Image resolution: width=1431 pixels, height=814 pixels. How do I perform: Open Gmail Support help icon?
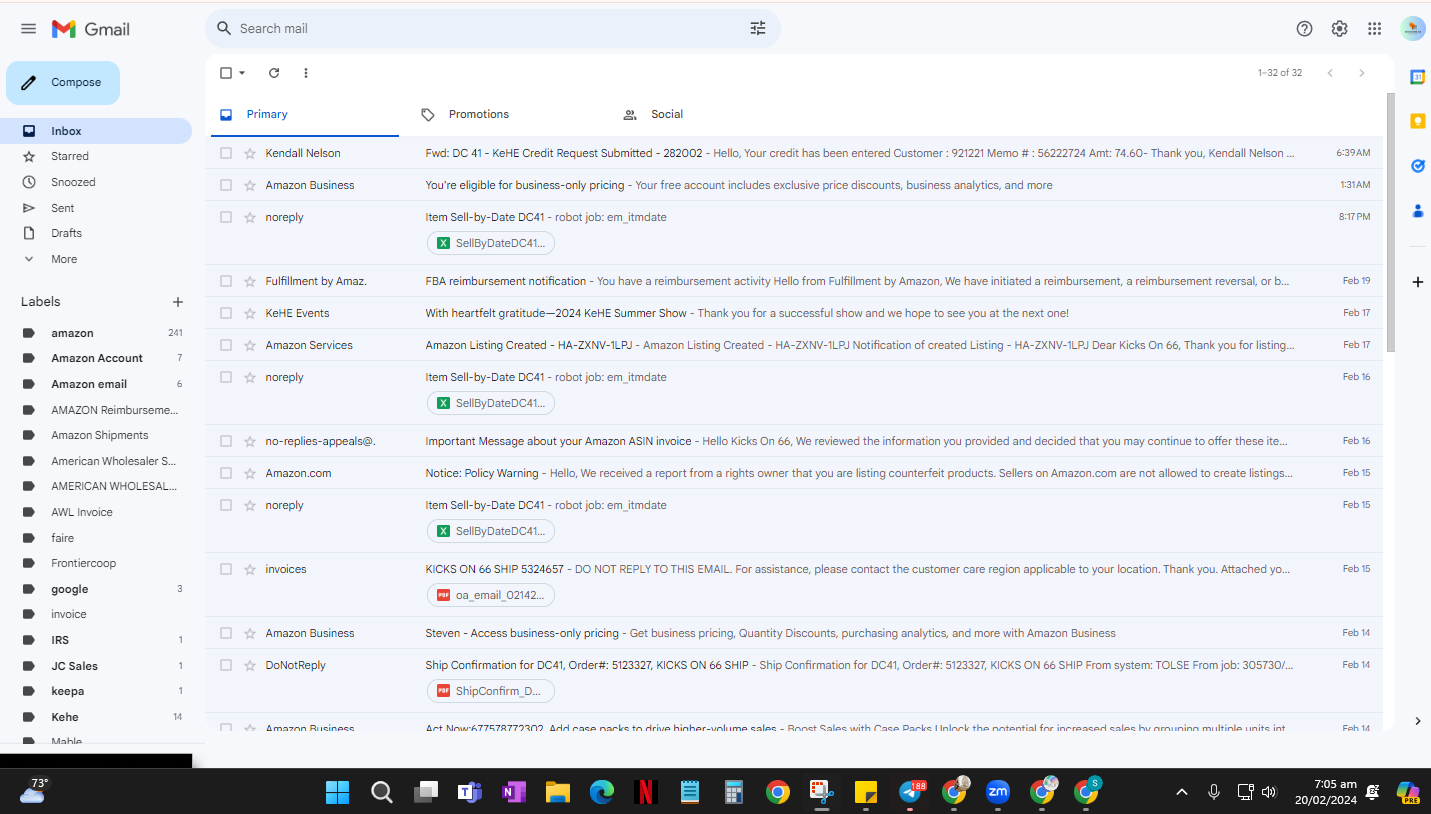click(x=1304, y=29)
